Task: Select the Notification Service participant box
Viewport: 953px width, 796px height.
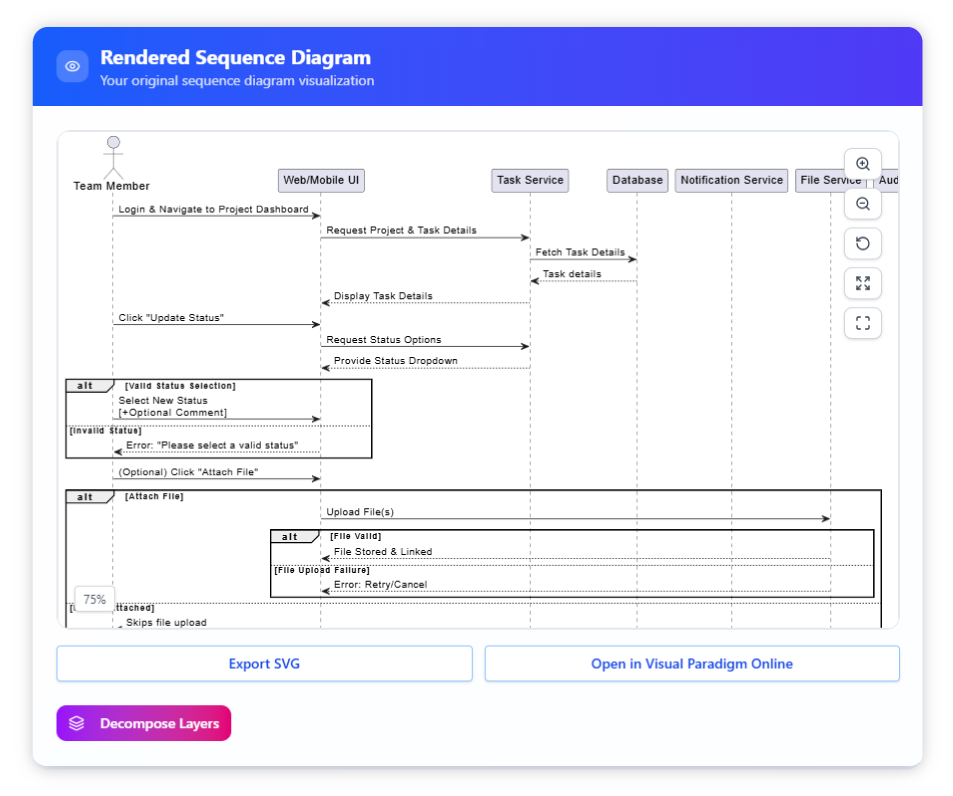Action: pyautogui.click(x=731, y=180)
